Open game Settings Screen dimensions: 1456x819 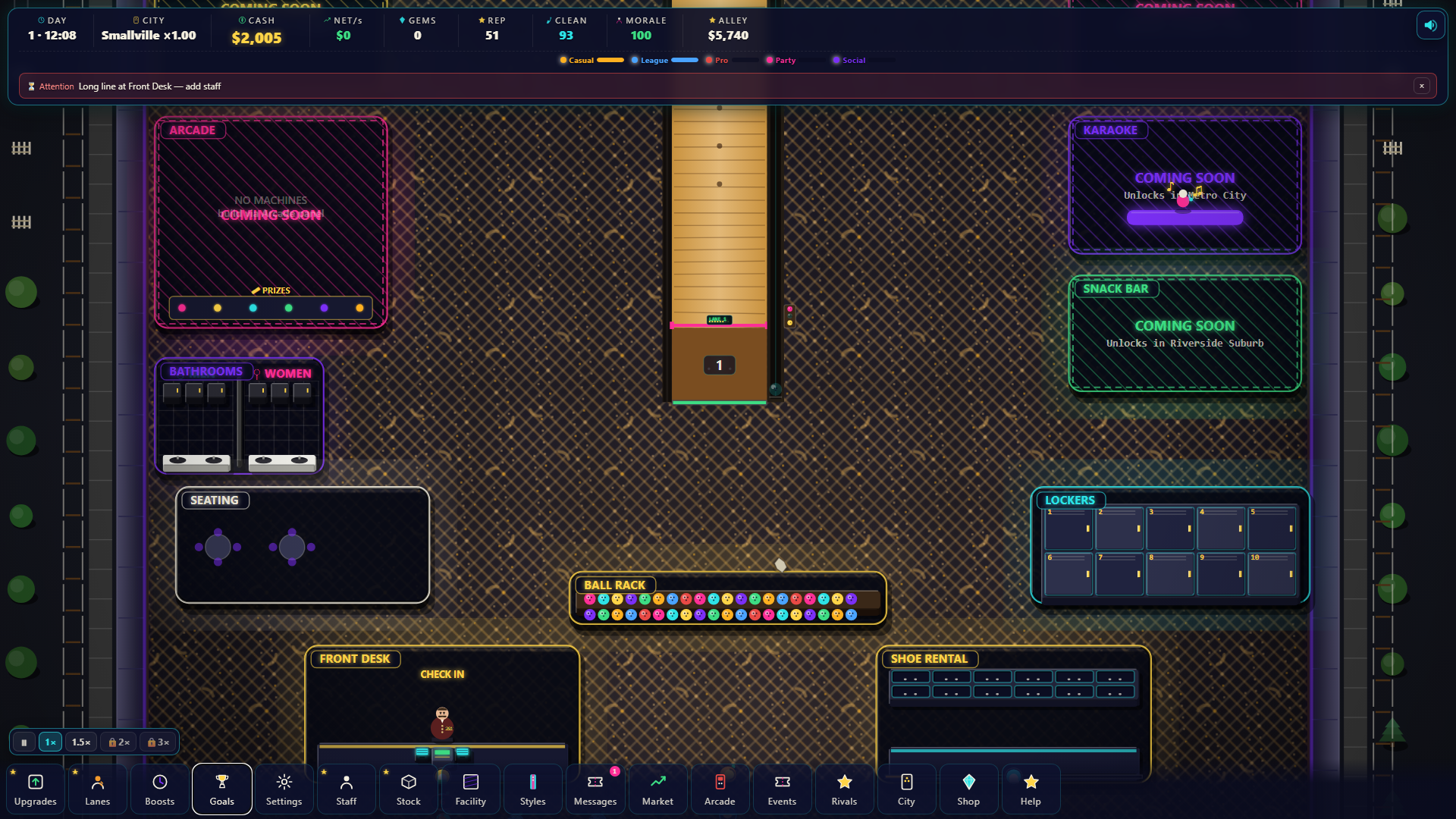284,789
